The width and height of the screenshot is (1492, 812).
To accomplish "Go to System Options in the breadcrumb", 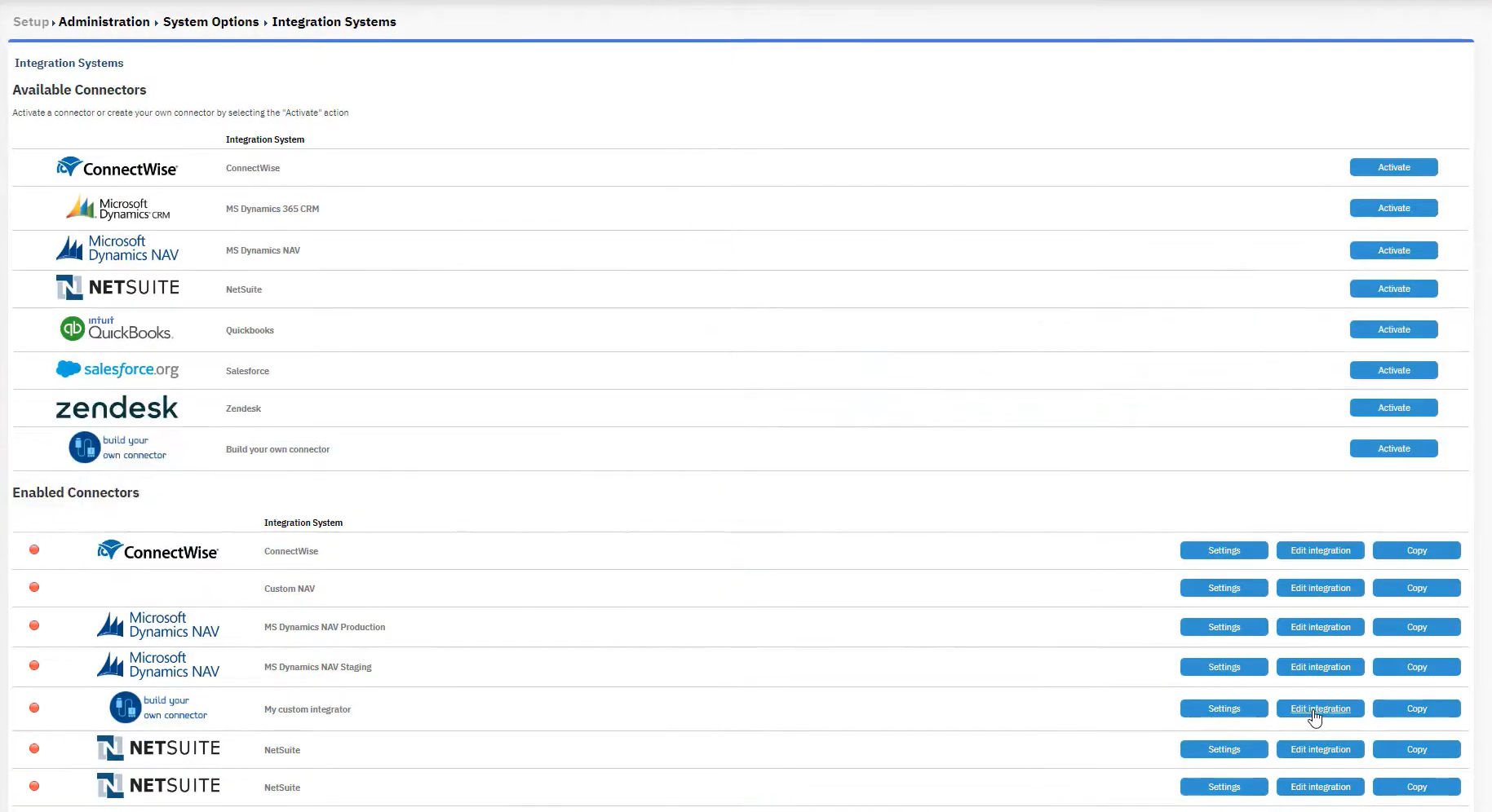I will pyautogui.click(x=211, y=22).
